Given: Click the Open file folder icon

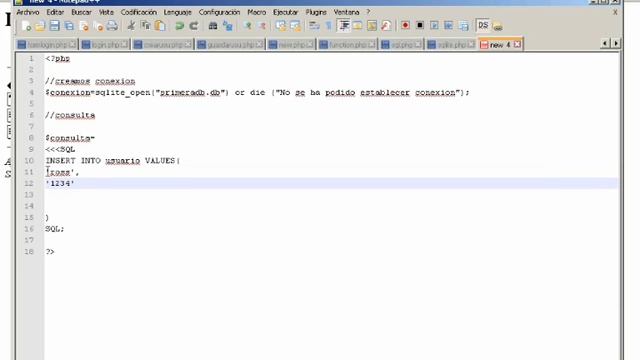Looking at the screenshot, I should click(40, 26).
